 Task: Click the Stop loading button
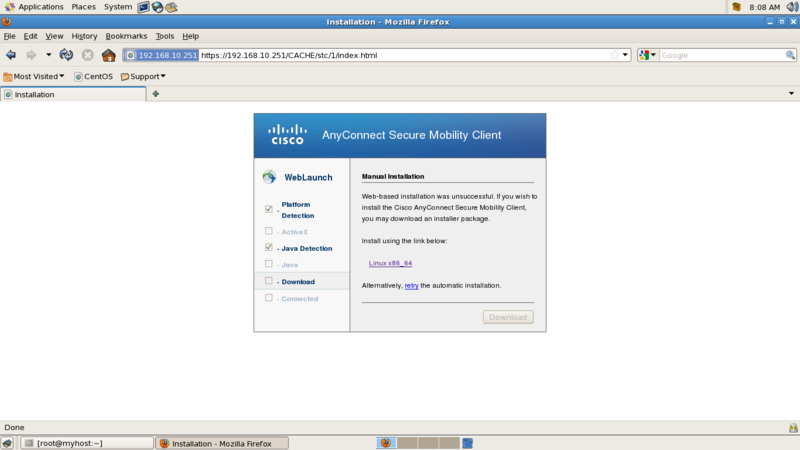pos(88,55)
